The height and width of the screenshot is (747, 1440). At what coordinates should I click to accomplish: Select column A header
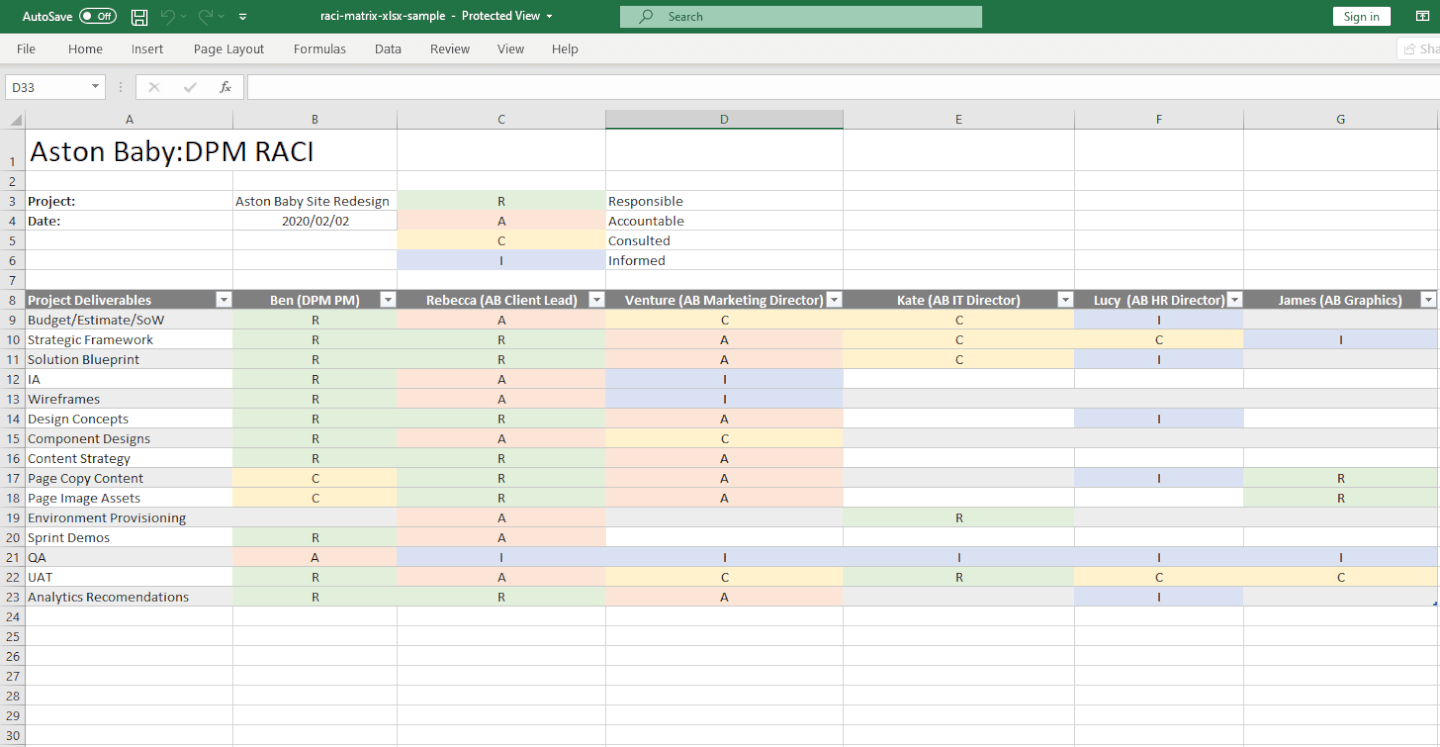129,120
